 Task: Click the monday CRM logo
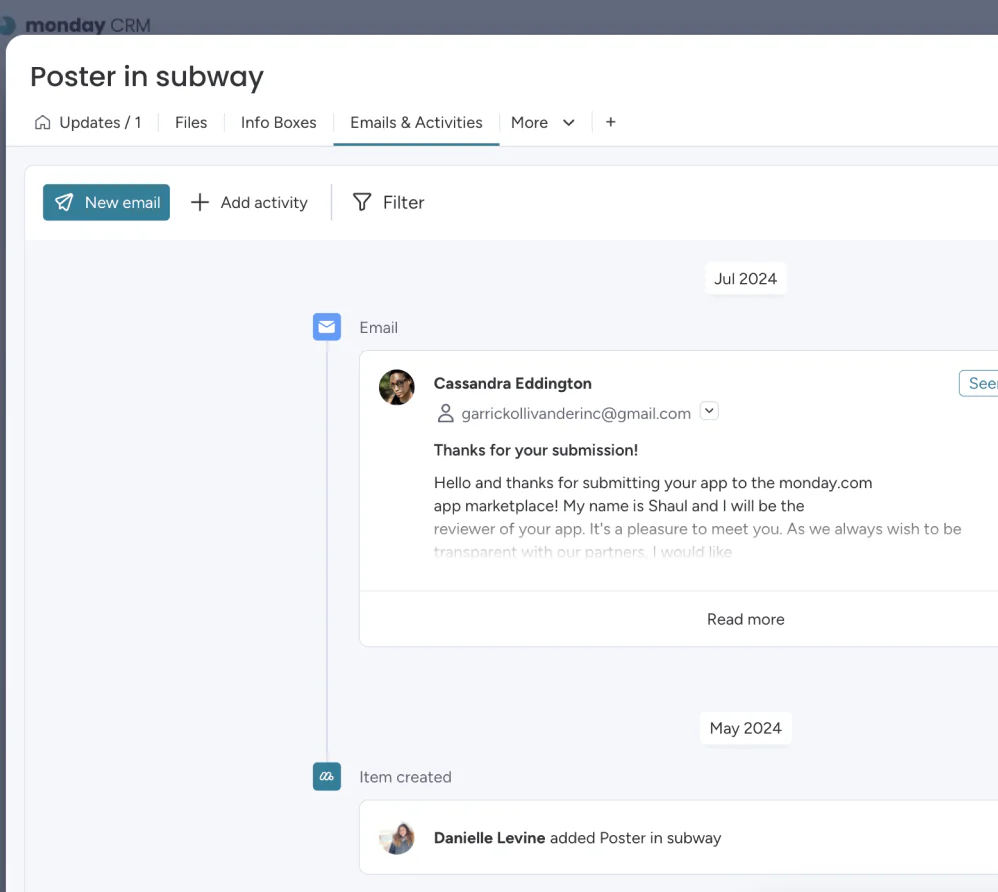pyautogui.click(x=76, y=25)
